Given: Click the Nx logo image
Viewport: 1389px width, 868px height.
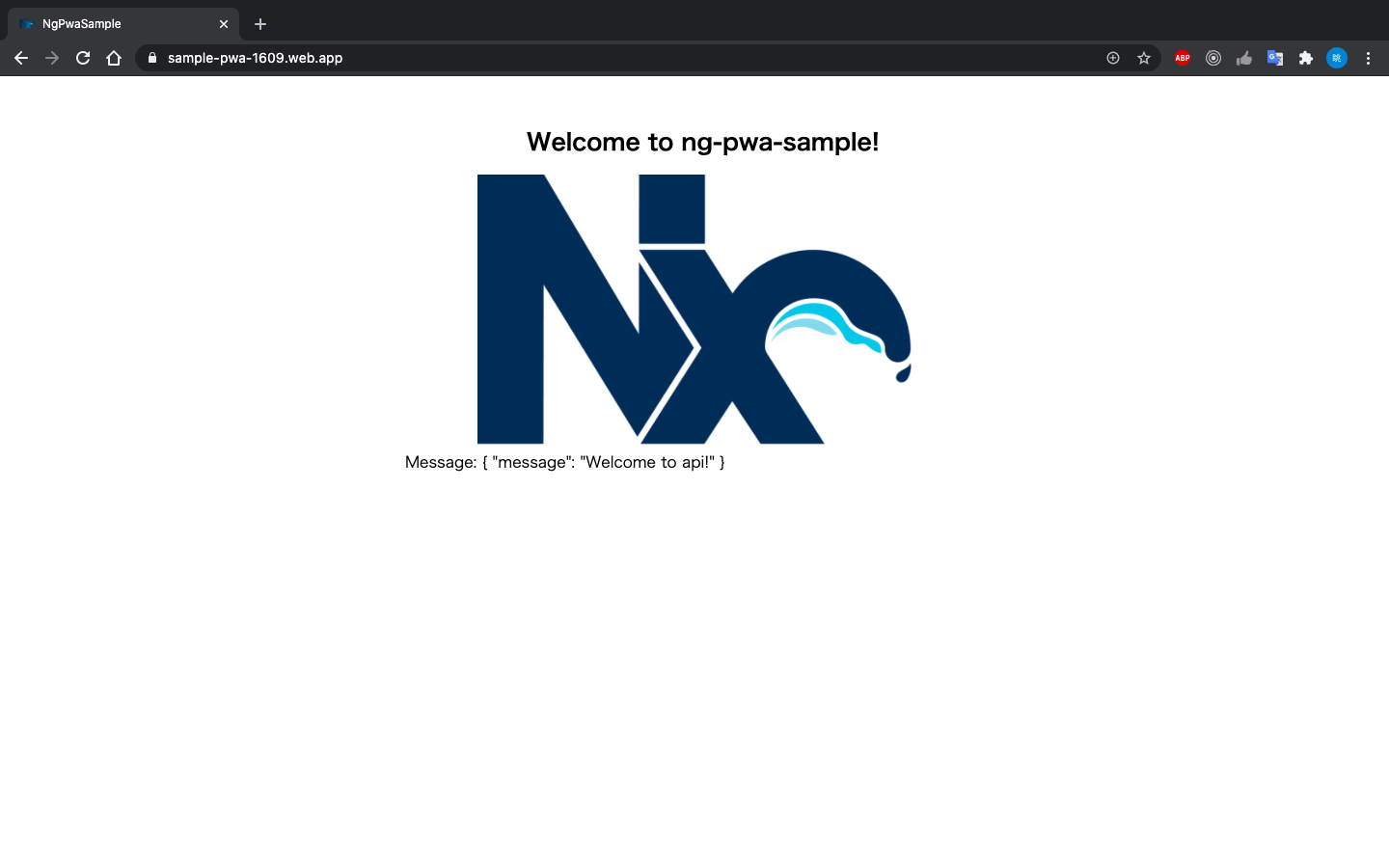Looking at the screenshot, I should (x=694, y=309).
